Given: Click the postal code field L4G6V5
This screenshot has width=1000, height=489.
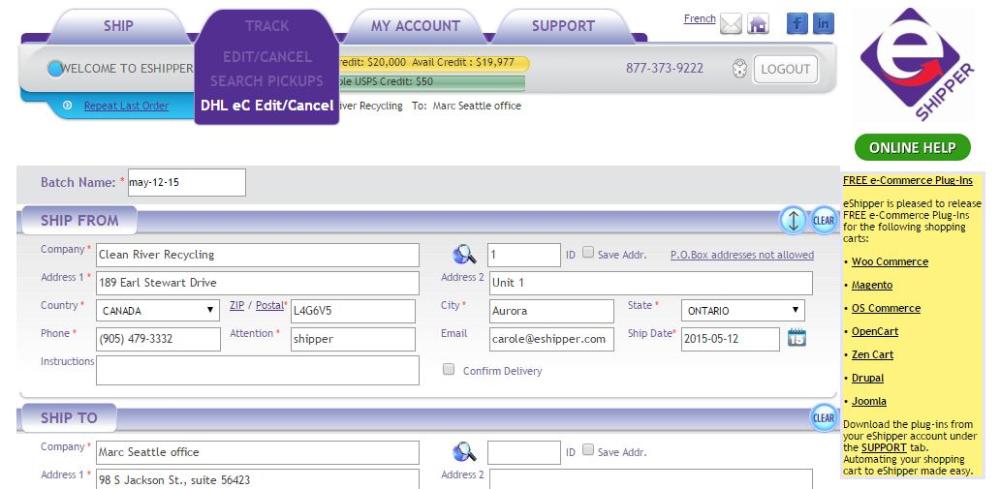Looking at the screenshot, I should (353, 310).
